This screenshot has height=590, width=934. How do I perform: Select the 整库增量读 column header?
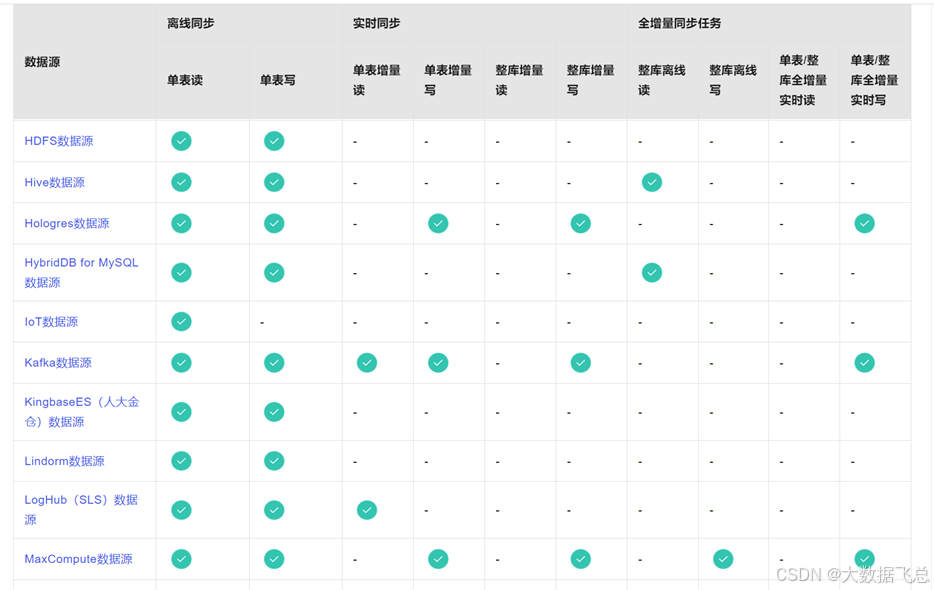tap(519, 80)
